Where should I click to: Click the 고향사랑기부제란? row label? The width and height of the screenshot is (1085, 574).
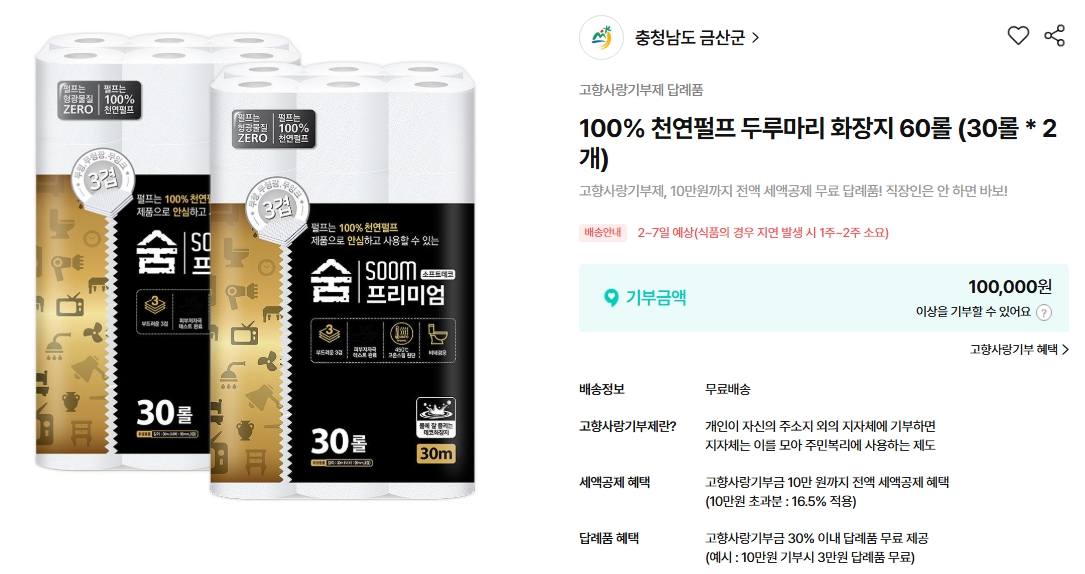[628, 427]
